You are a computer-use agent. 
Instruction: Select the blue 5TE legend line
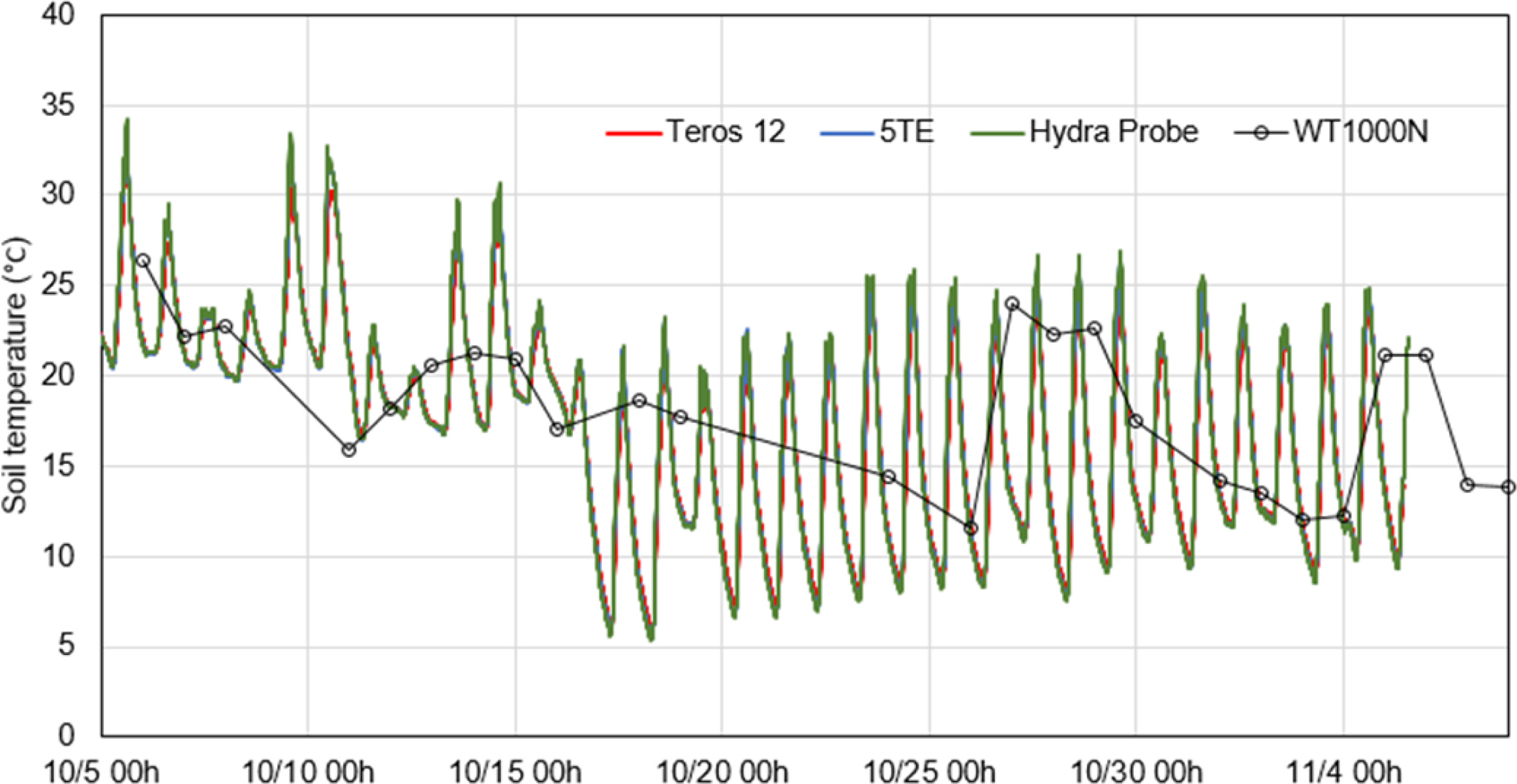click(848, 133)
